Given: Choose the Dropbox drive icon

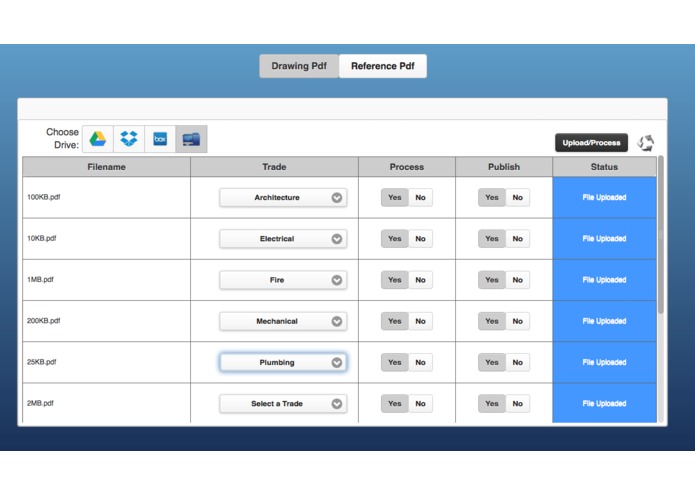Looking at the screenshot, I should [129, 139].
